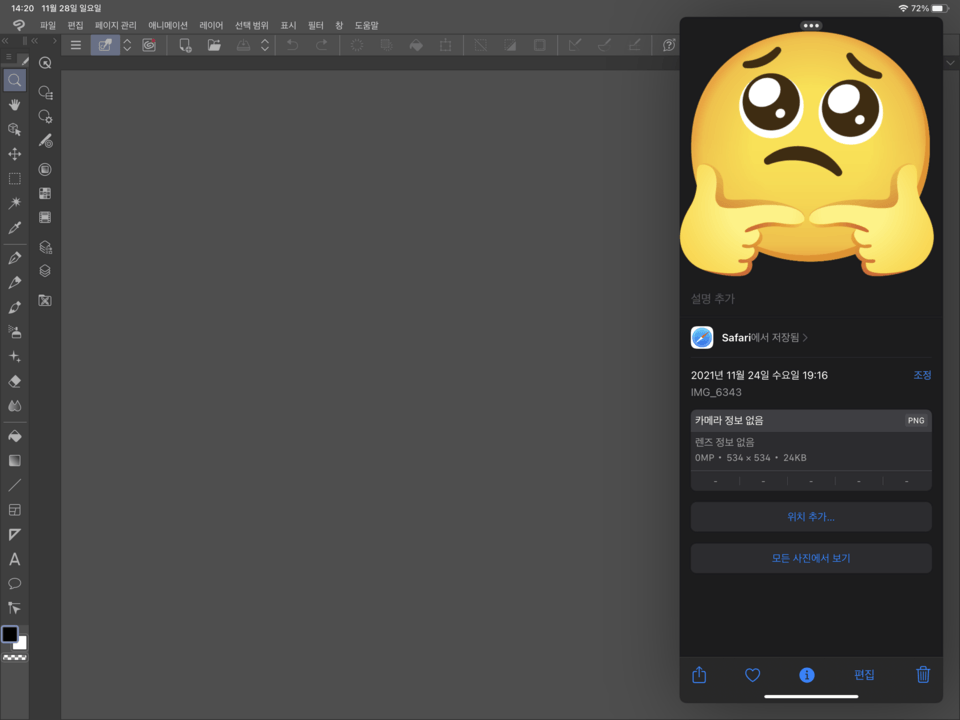Choose the Text tool
960x720 pixels.
pyautogui.click(x=14, y=559)
